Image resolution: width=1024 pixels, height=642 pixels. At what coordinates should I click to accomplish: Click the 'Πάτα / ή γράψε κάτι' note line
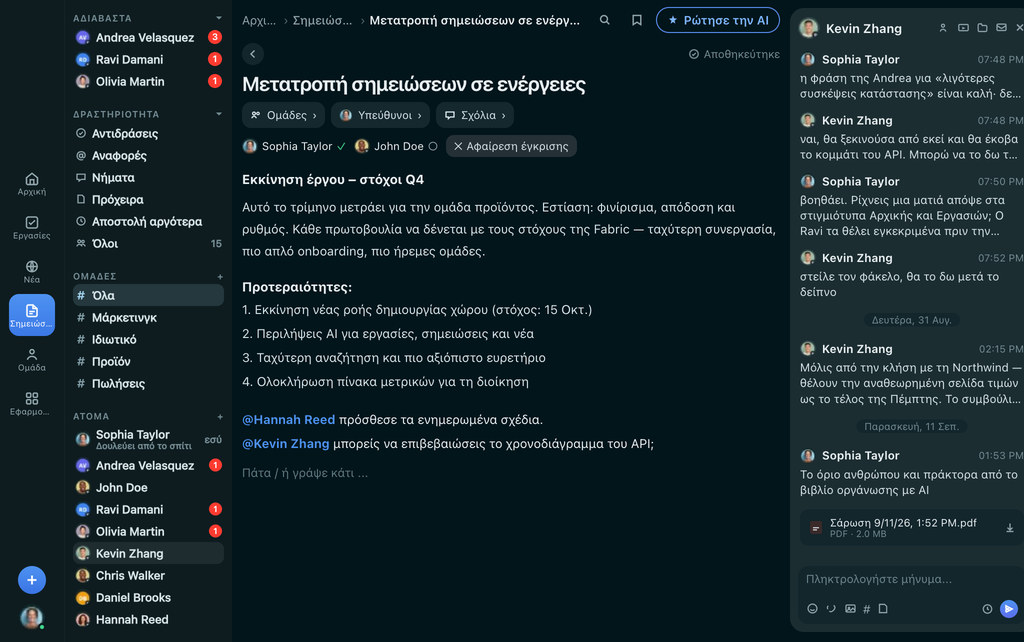click(x=305, y=473)
